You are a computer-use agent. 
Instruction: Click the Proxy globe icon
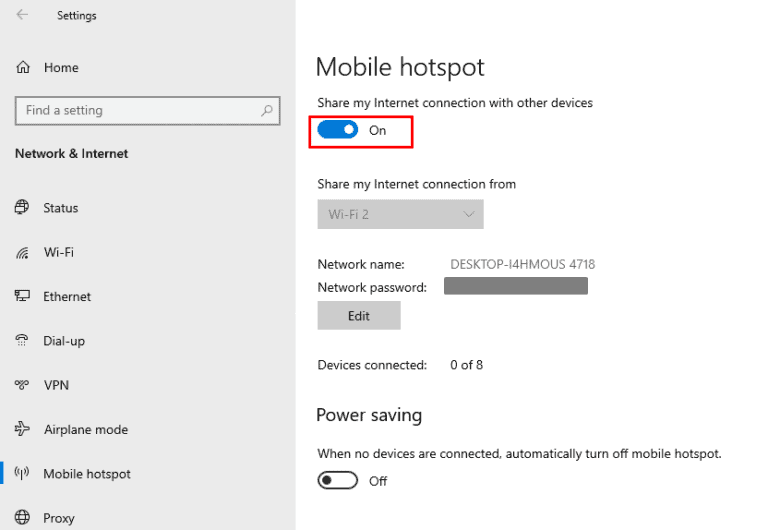(x=22, y=518)
